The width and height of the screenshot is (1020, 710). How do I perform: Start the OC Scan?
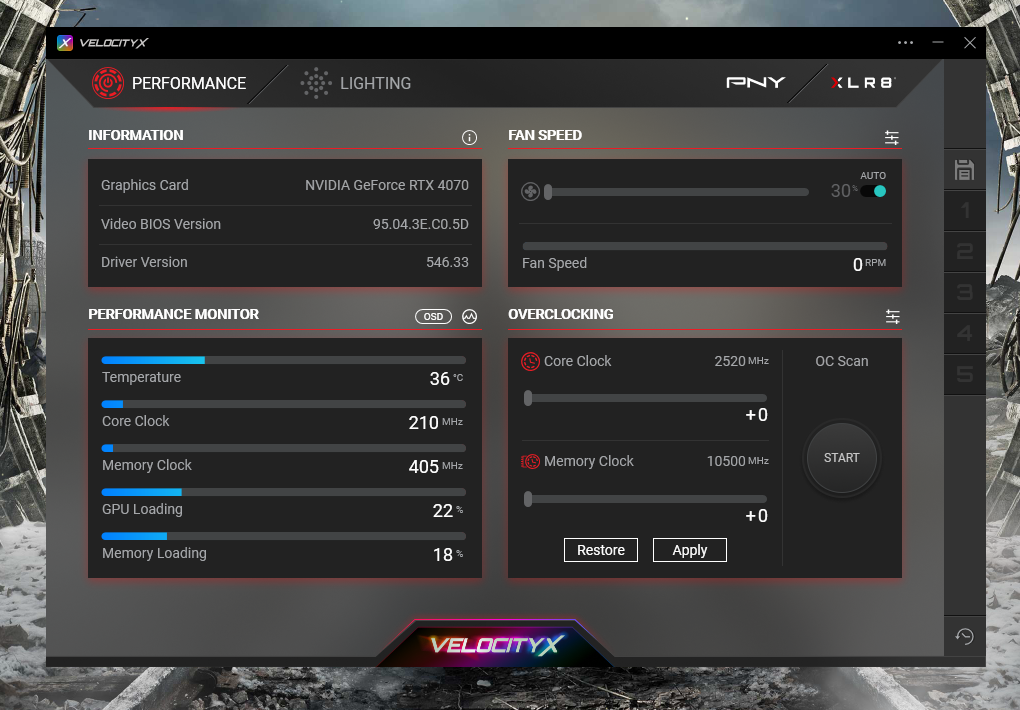(x=842, y=458)
